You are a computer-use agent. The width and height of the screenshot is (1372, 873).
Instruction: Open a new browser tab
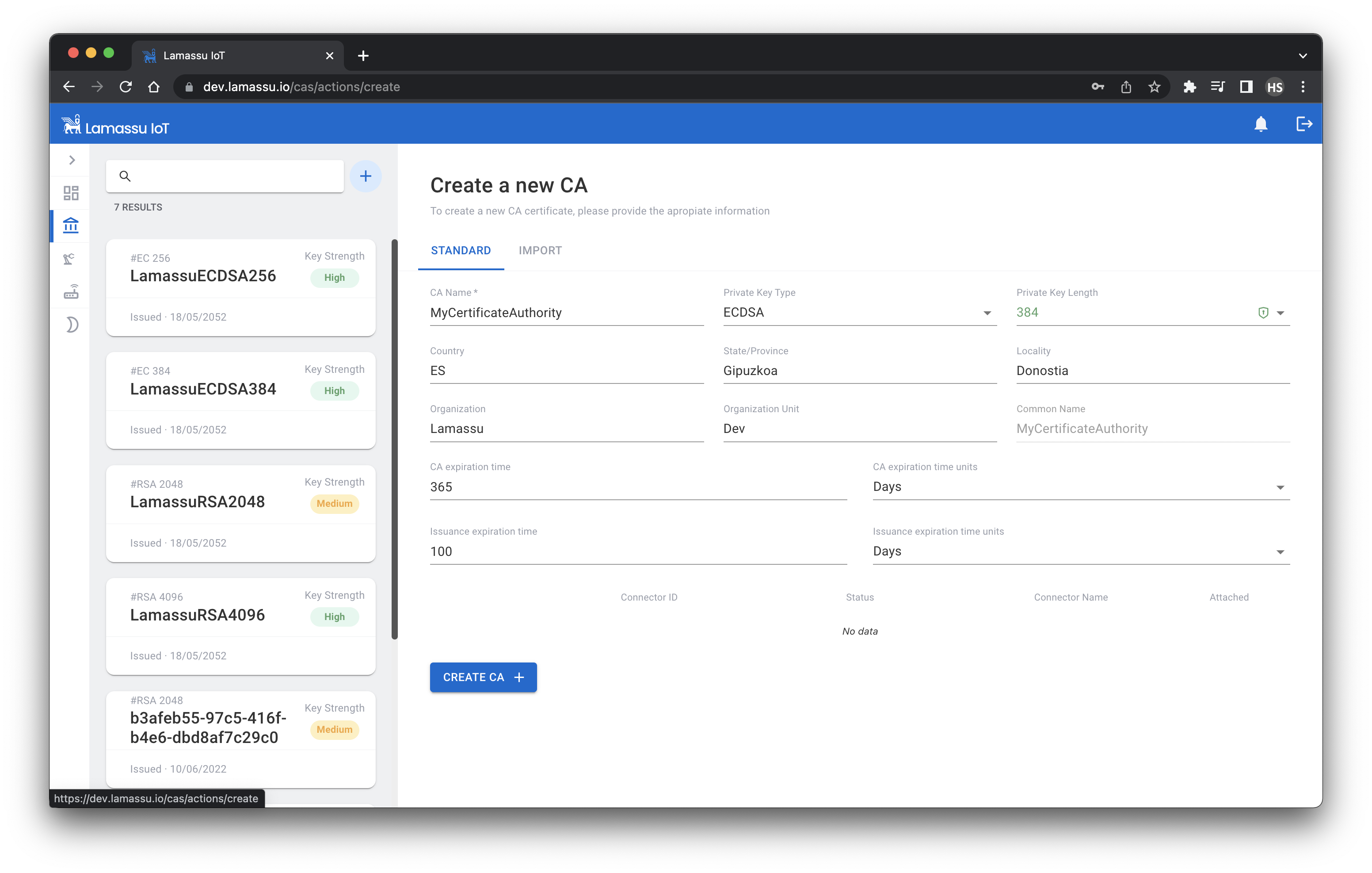pos(363,55)
